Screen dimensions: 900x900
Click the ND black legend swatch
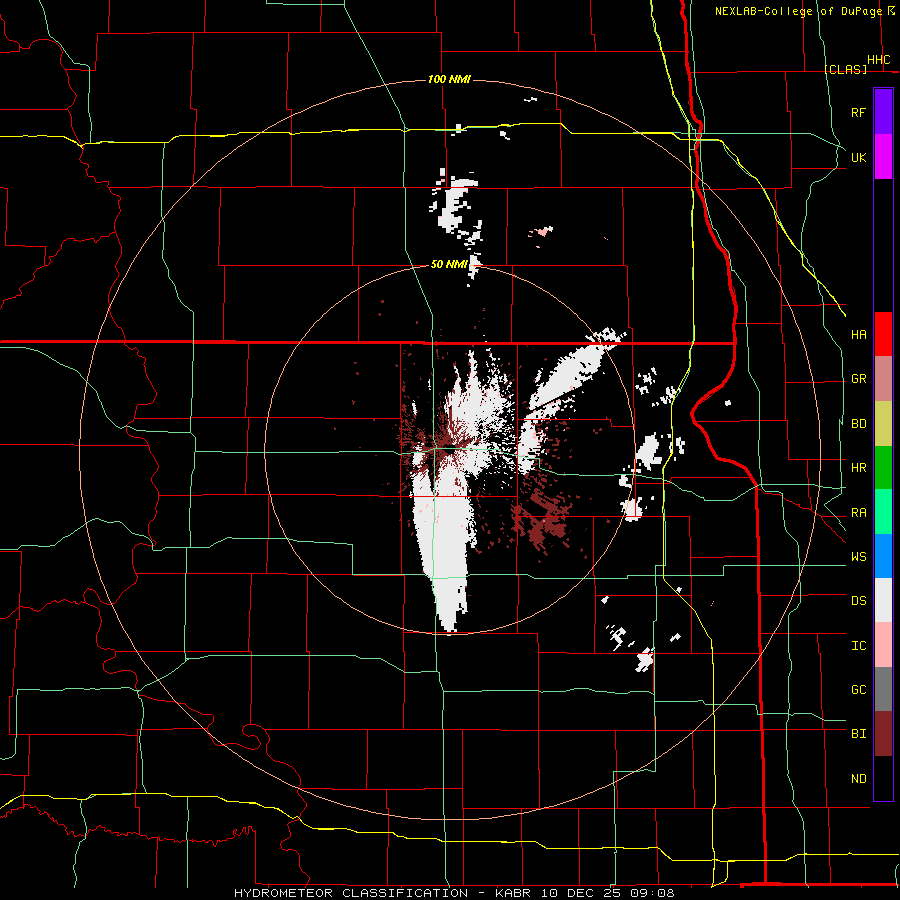pos(883,778)
